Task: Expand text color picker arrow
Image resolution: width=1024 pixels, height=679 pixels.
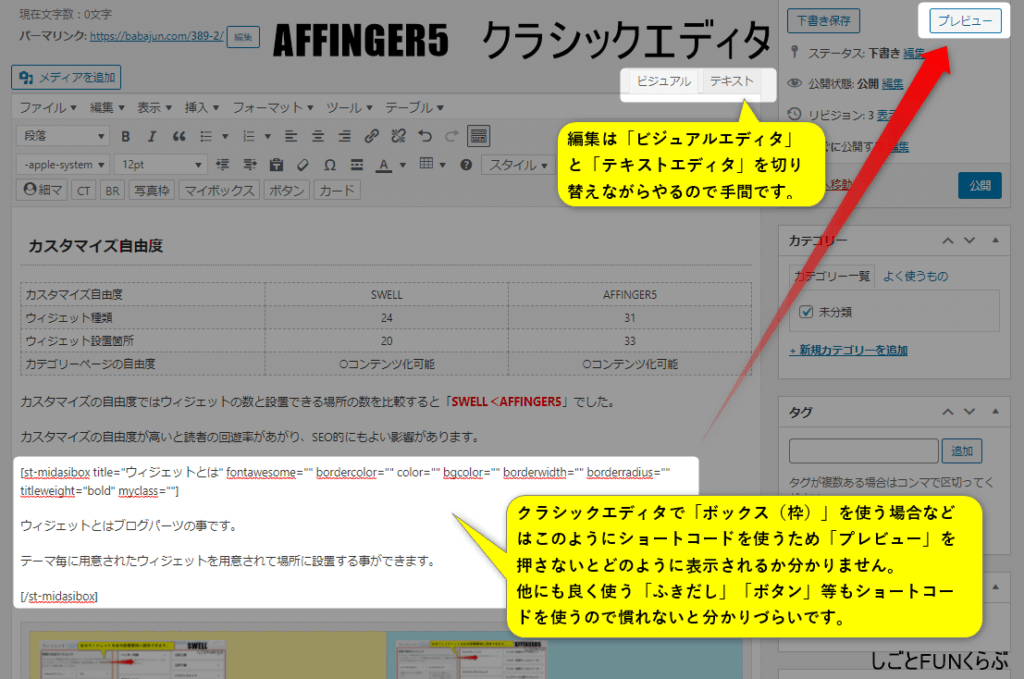Action: click(403, 165)
